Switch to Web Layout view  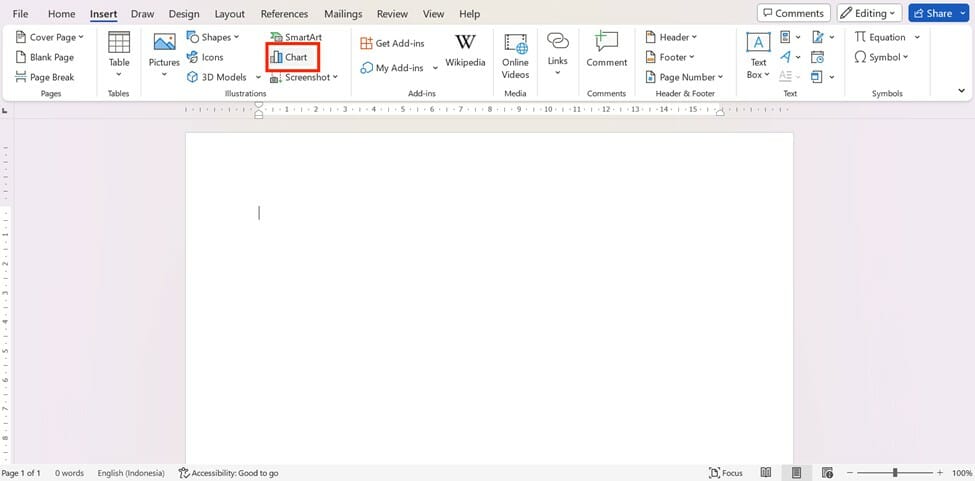pos(827,473)
